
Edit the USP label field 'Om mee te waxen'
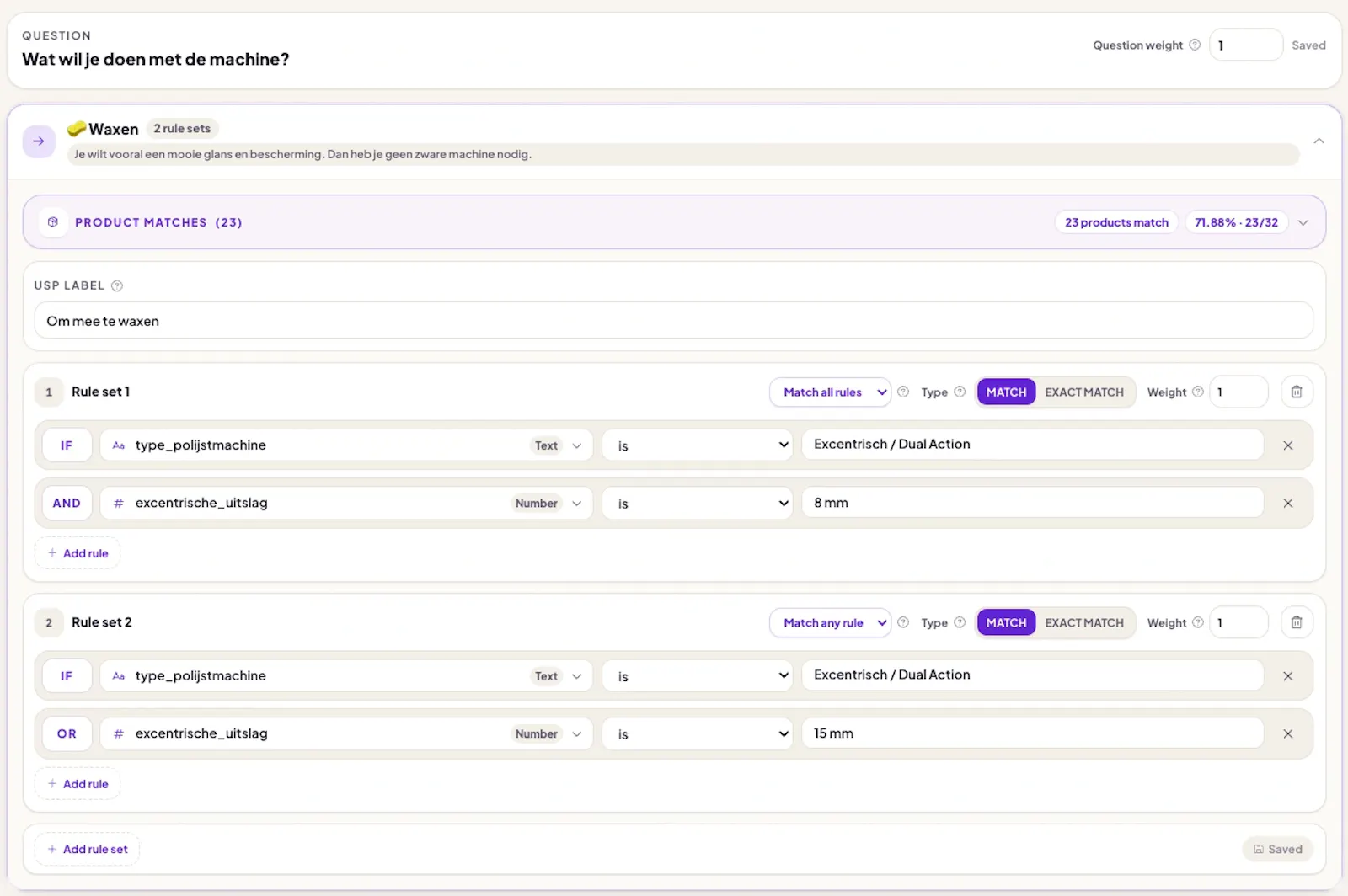click(x=673, y=321)
